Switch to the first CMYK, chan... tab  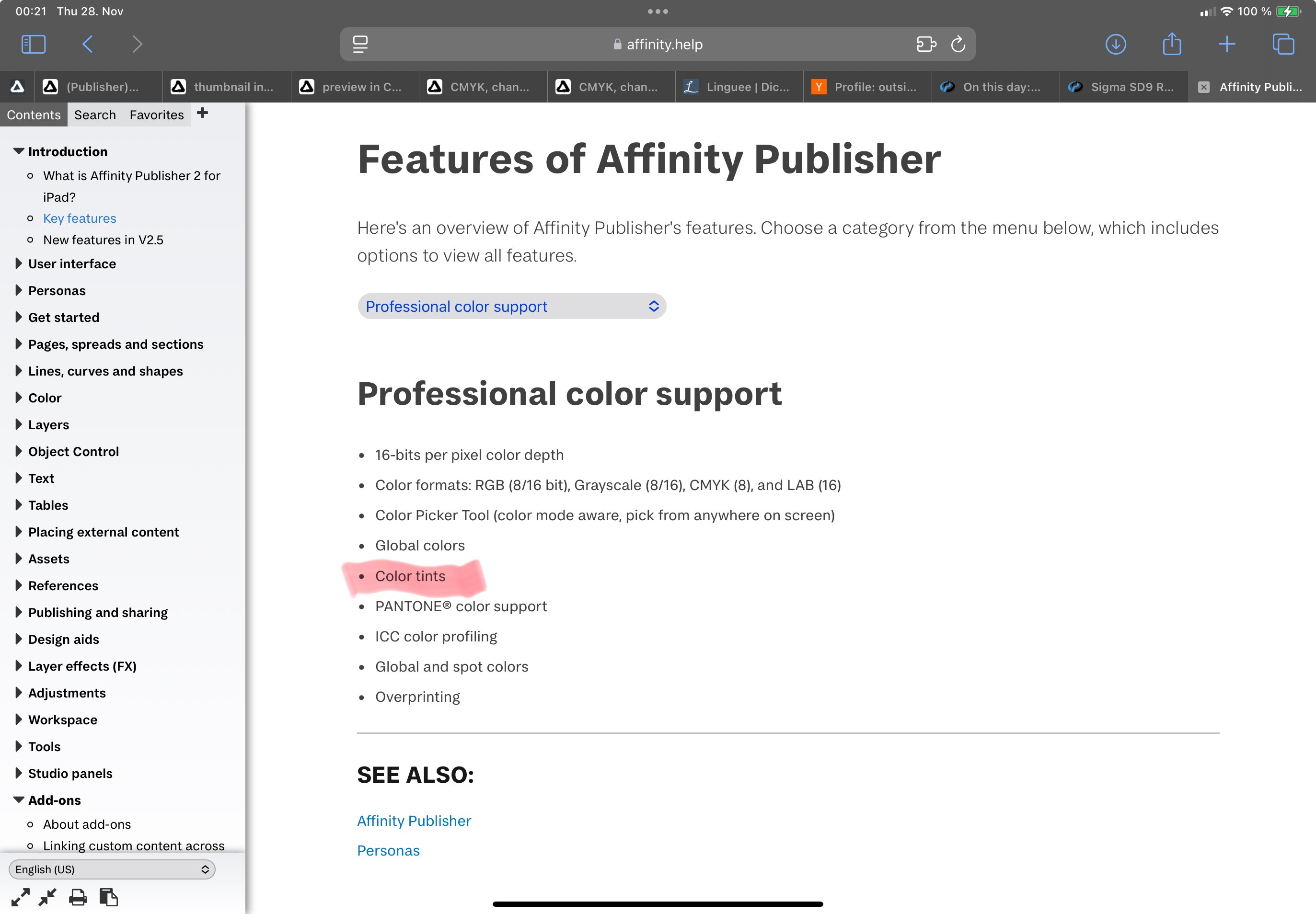point(483,87)
